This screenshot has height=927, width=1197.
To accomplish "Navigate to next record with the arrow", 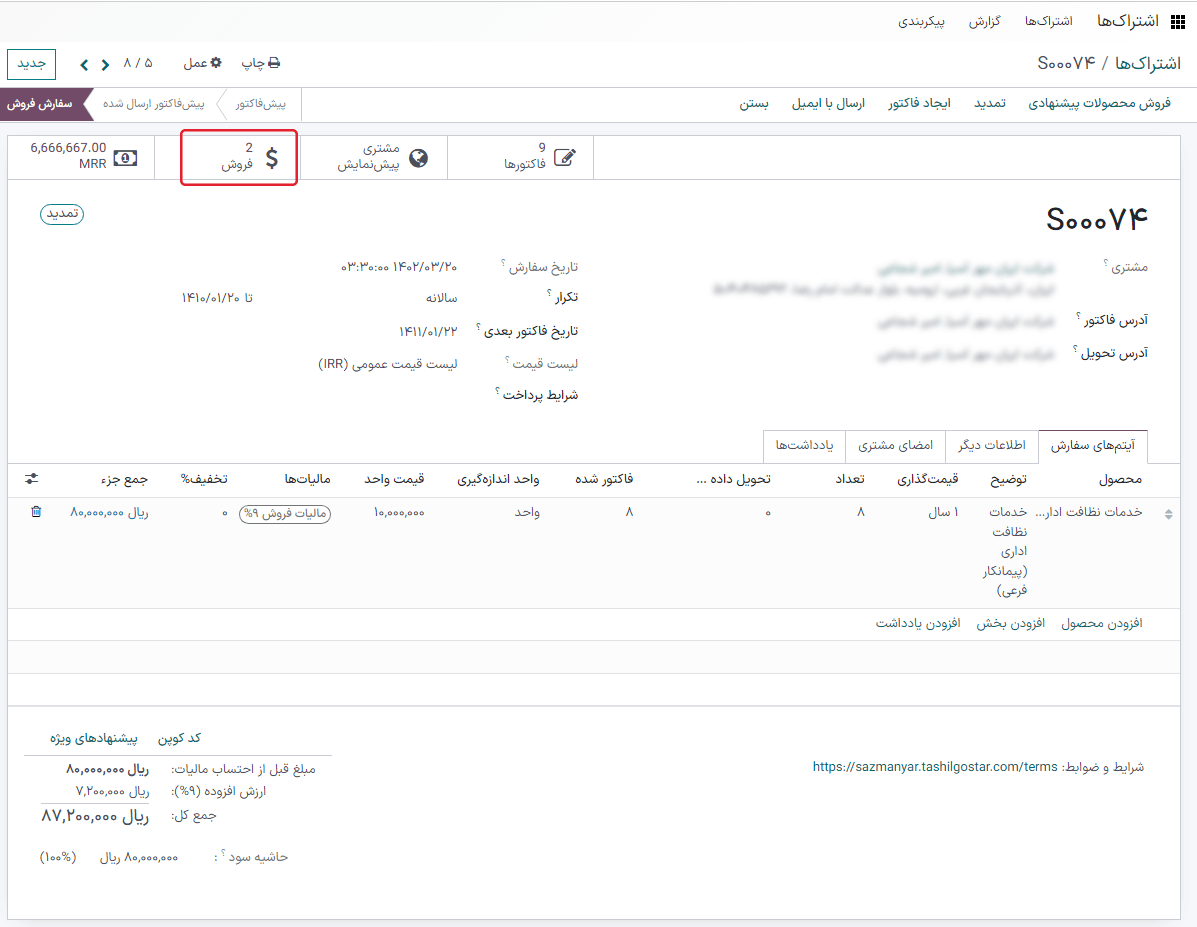I will coord(84,62).
